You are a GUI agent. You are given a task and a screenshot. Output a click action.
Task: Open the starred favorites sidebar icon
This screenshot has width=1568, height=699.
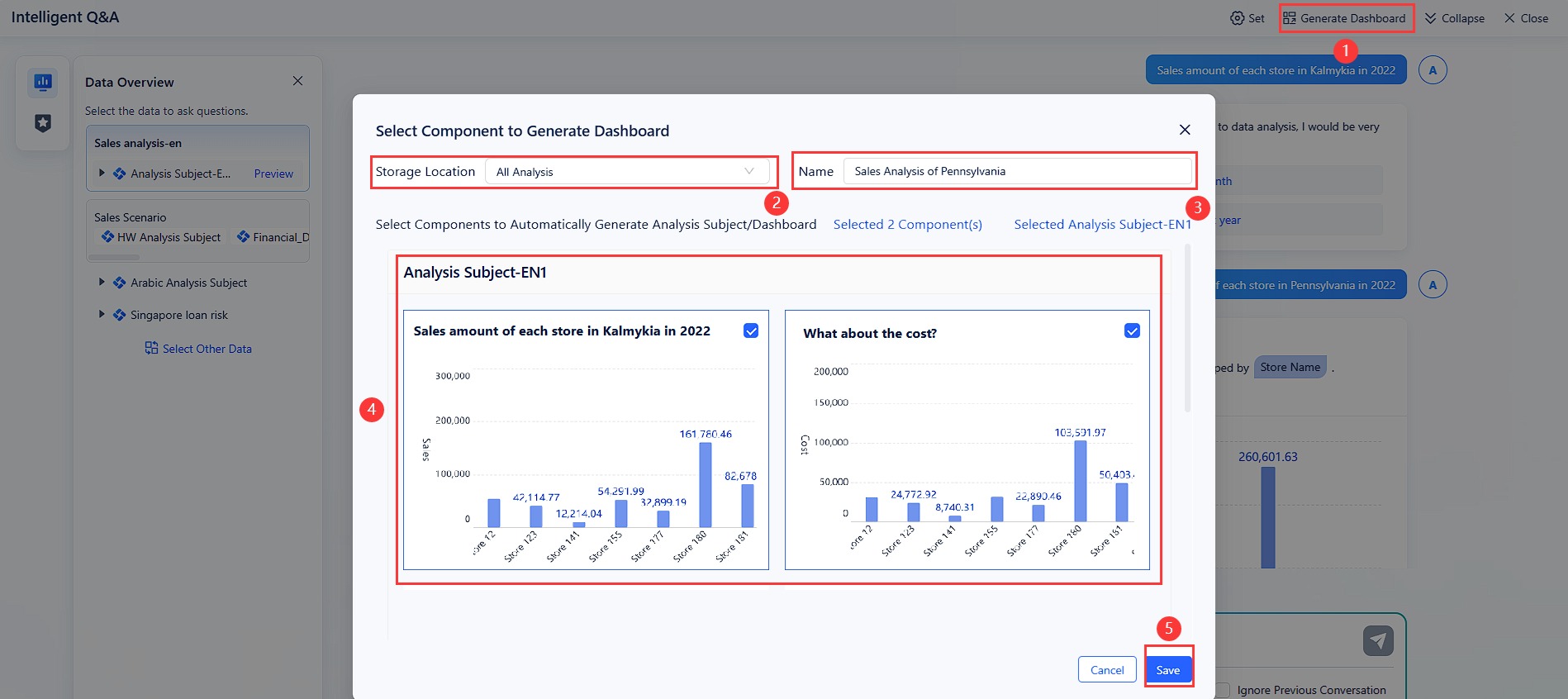43,123
